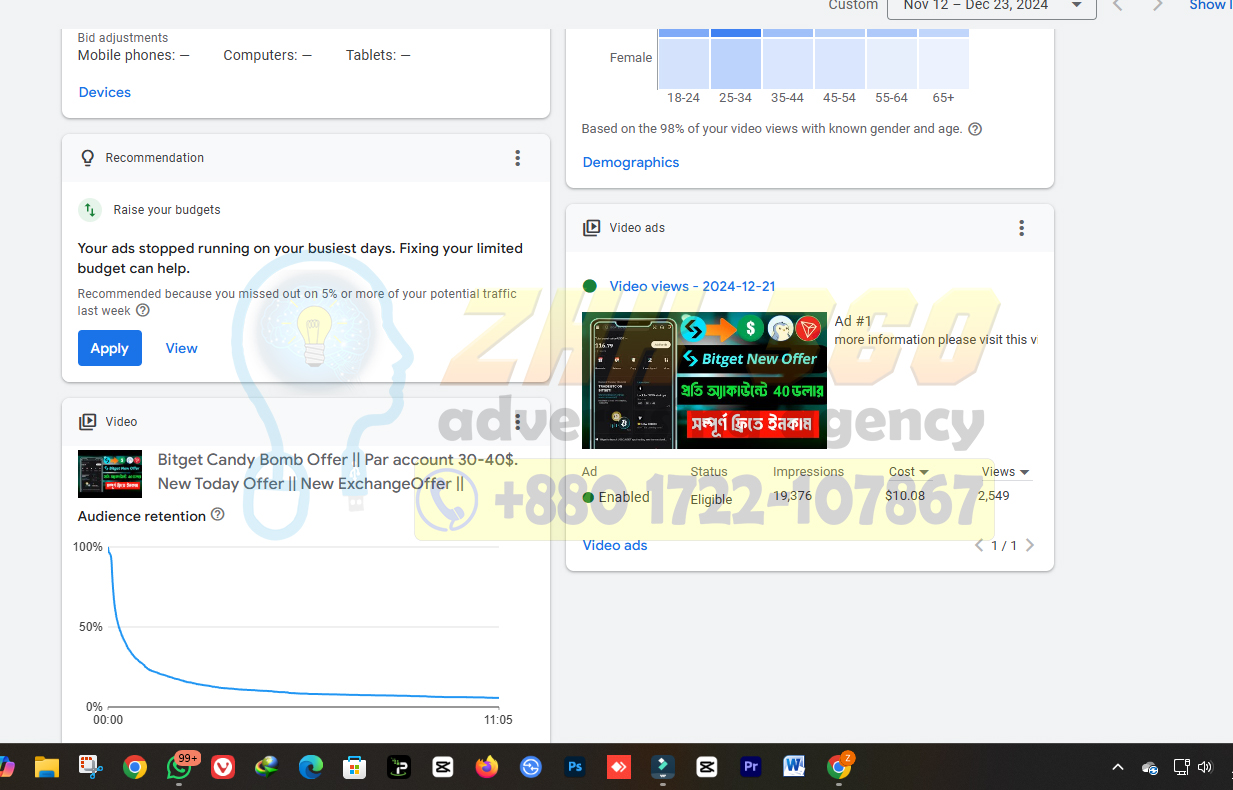The width and height of the screenshot is (1233, 790).
Task: Open the Video ads card three-dot menu
Action: coord(1021,228)
